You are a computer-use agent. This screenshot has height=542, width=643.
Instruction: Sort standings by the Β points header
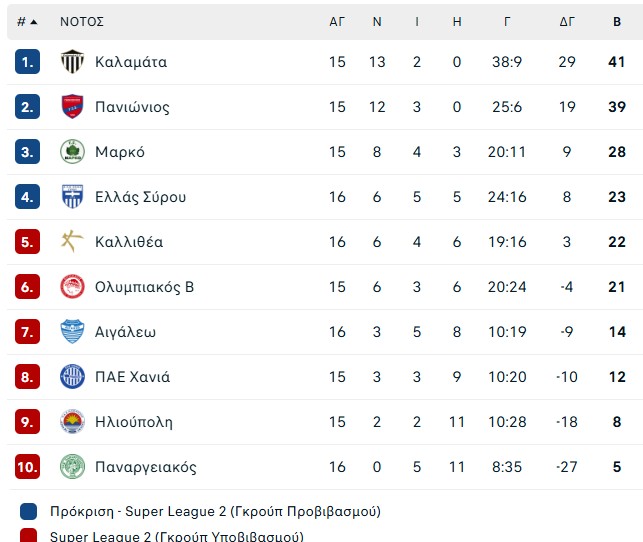coord(617,21)
